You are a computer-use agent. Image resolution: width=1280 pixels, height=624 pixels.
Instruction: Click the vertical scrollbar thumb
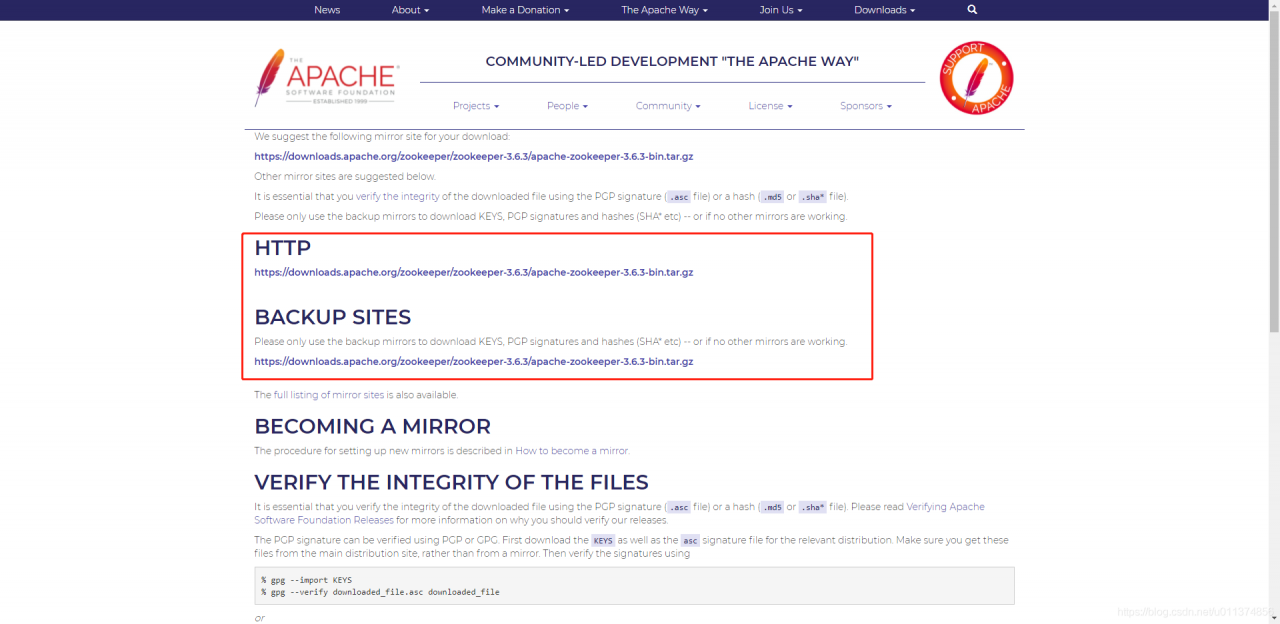coord(1273,171)
